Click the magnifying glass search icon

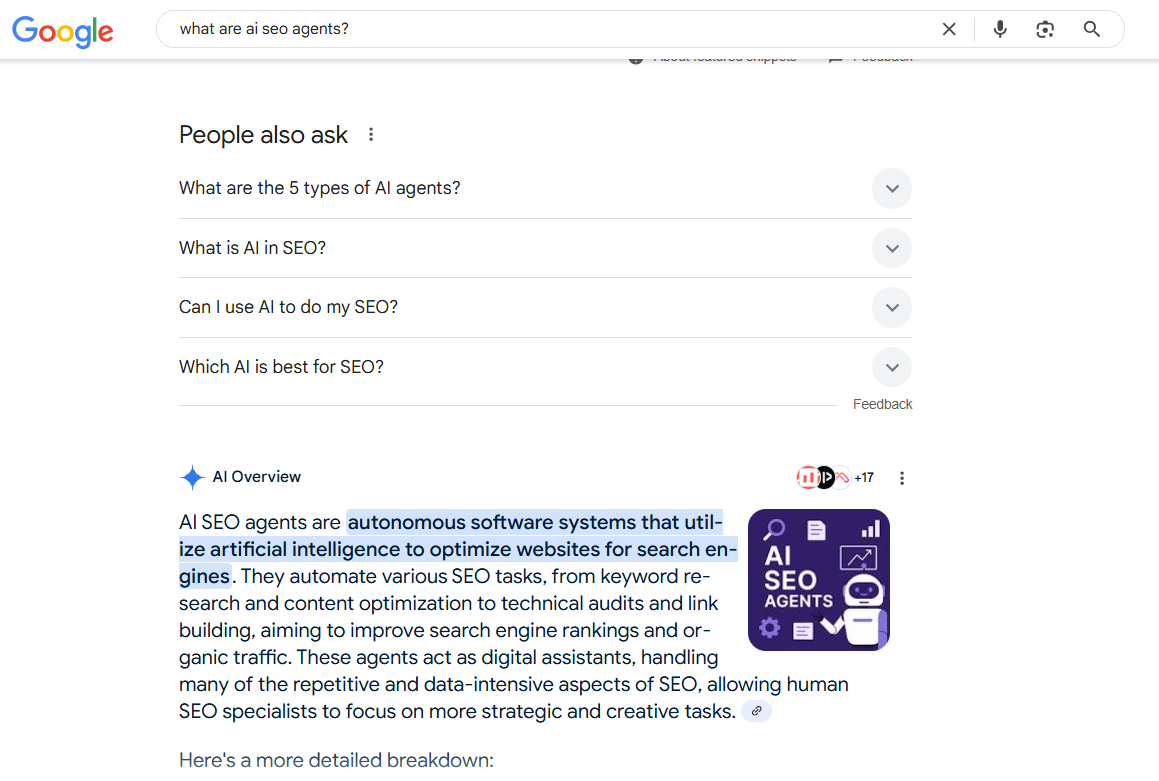tap(1091, 29)
